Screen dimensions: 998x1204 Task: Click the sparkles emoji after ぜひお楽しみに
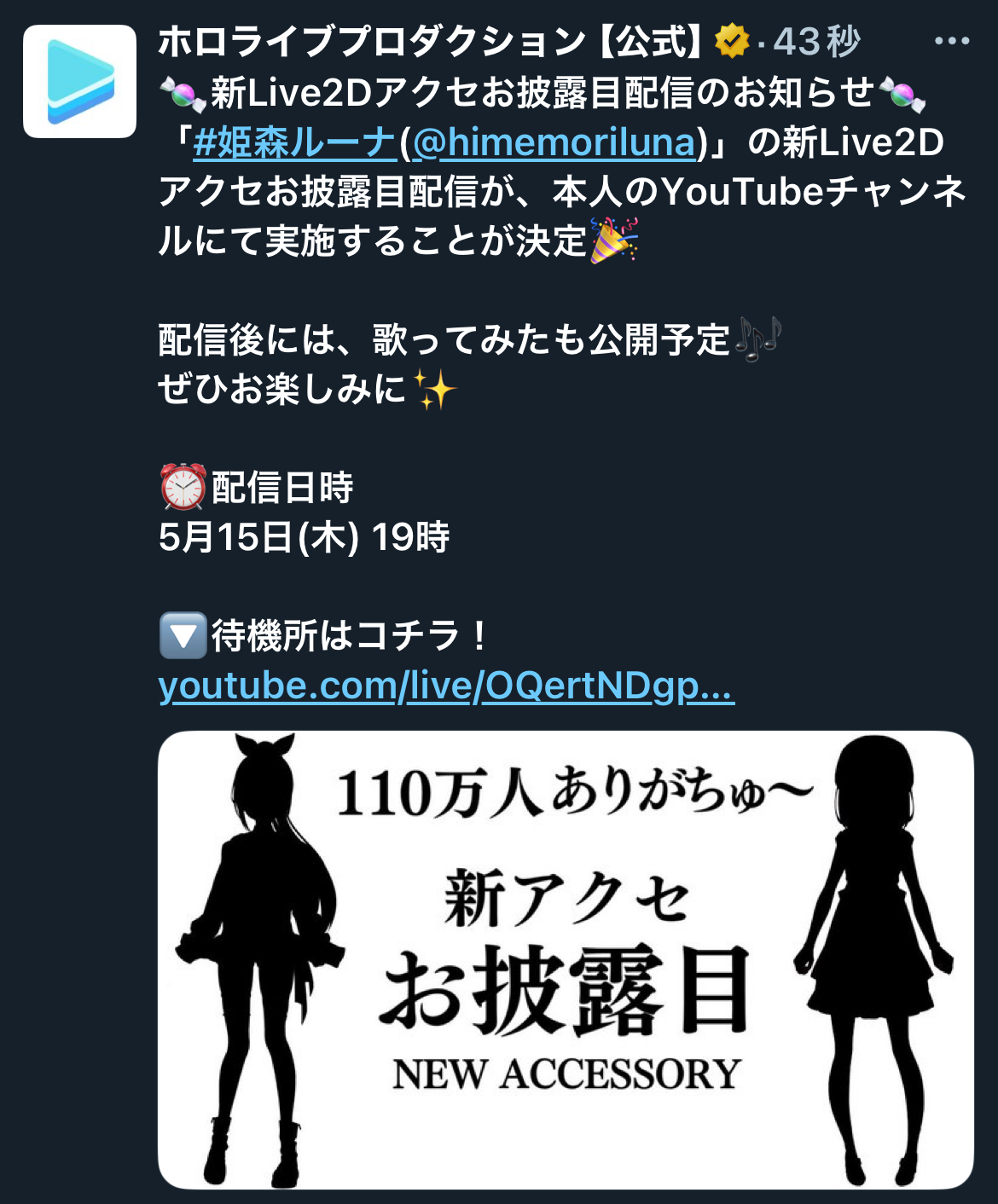434,390
